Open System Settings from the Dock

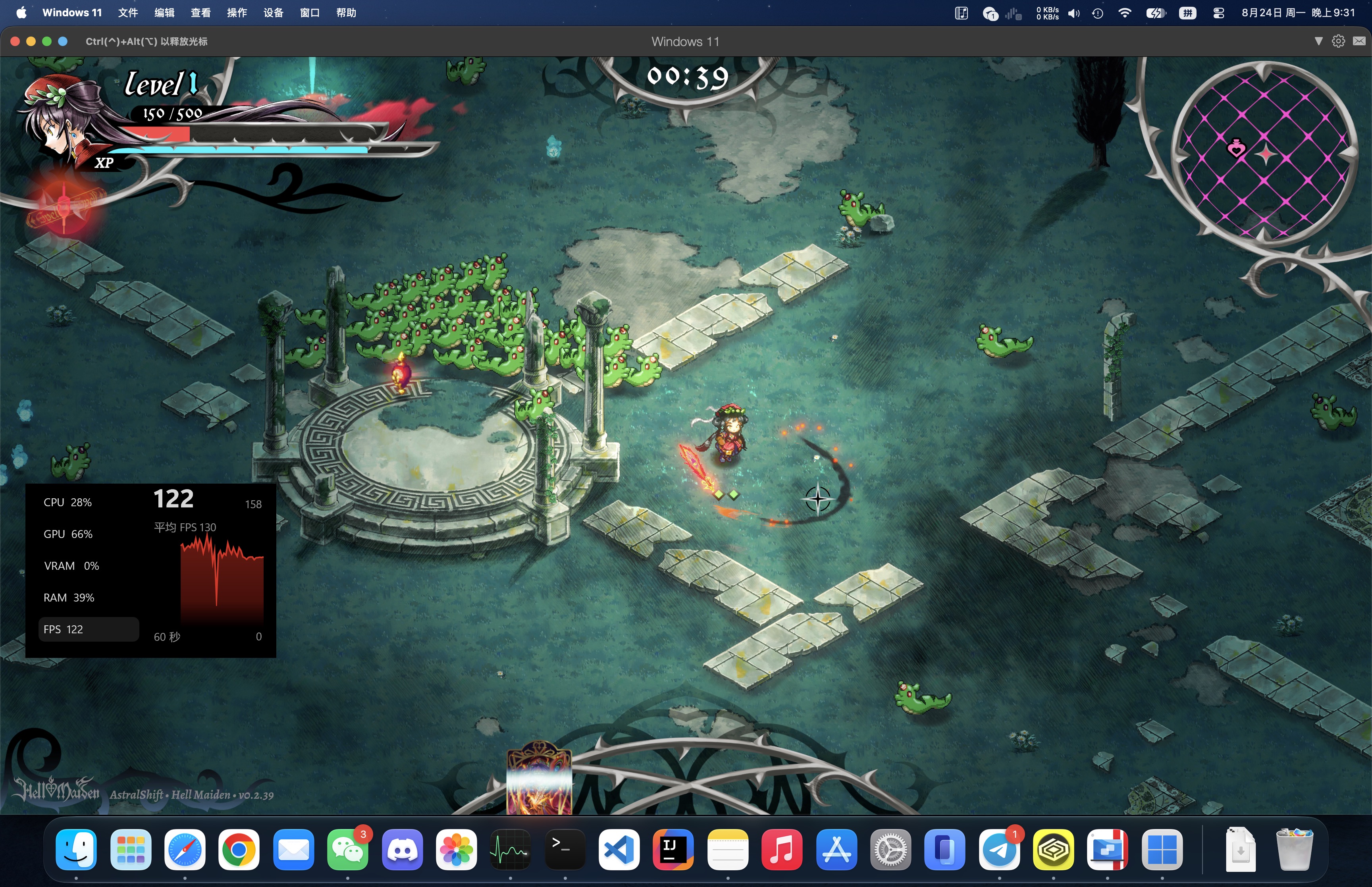[891, 849]
